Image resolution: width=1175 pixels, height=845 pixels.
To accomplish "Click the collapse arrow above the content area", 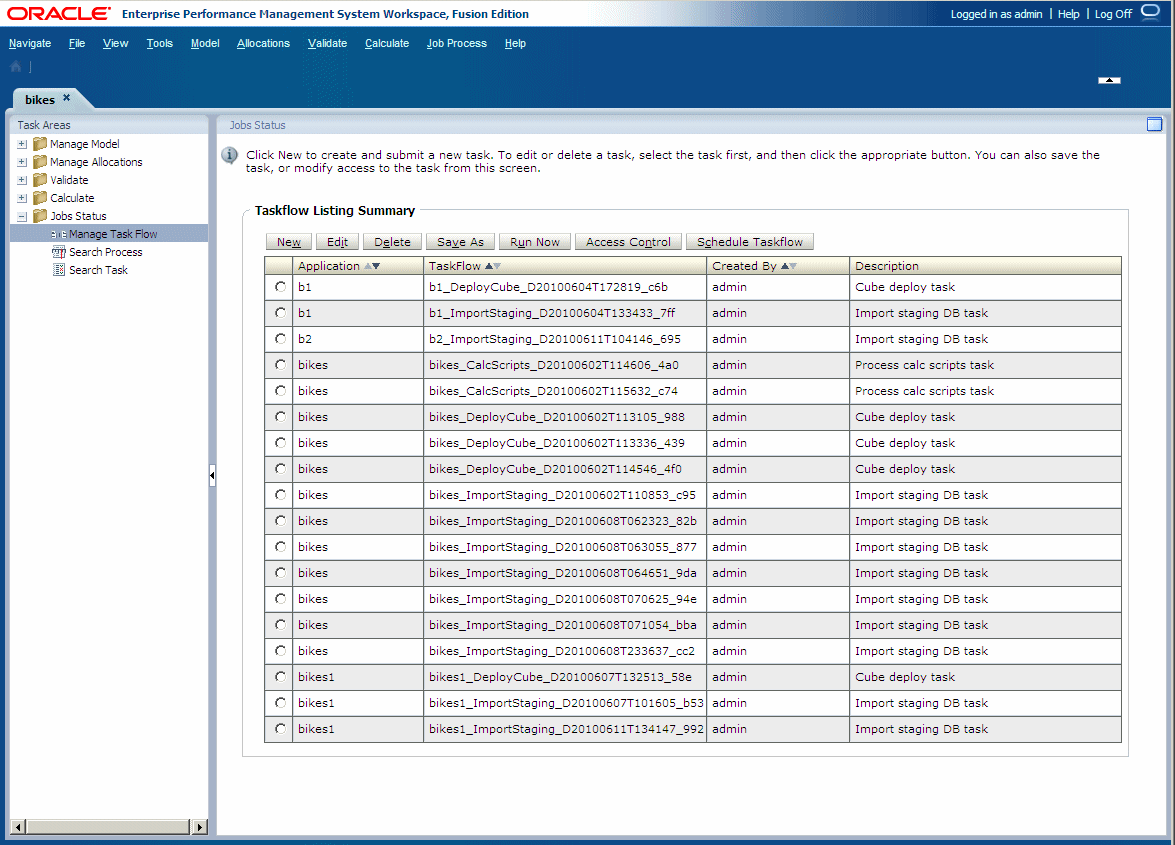I will click(x=1108, y=80).
